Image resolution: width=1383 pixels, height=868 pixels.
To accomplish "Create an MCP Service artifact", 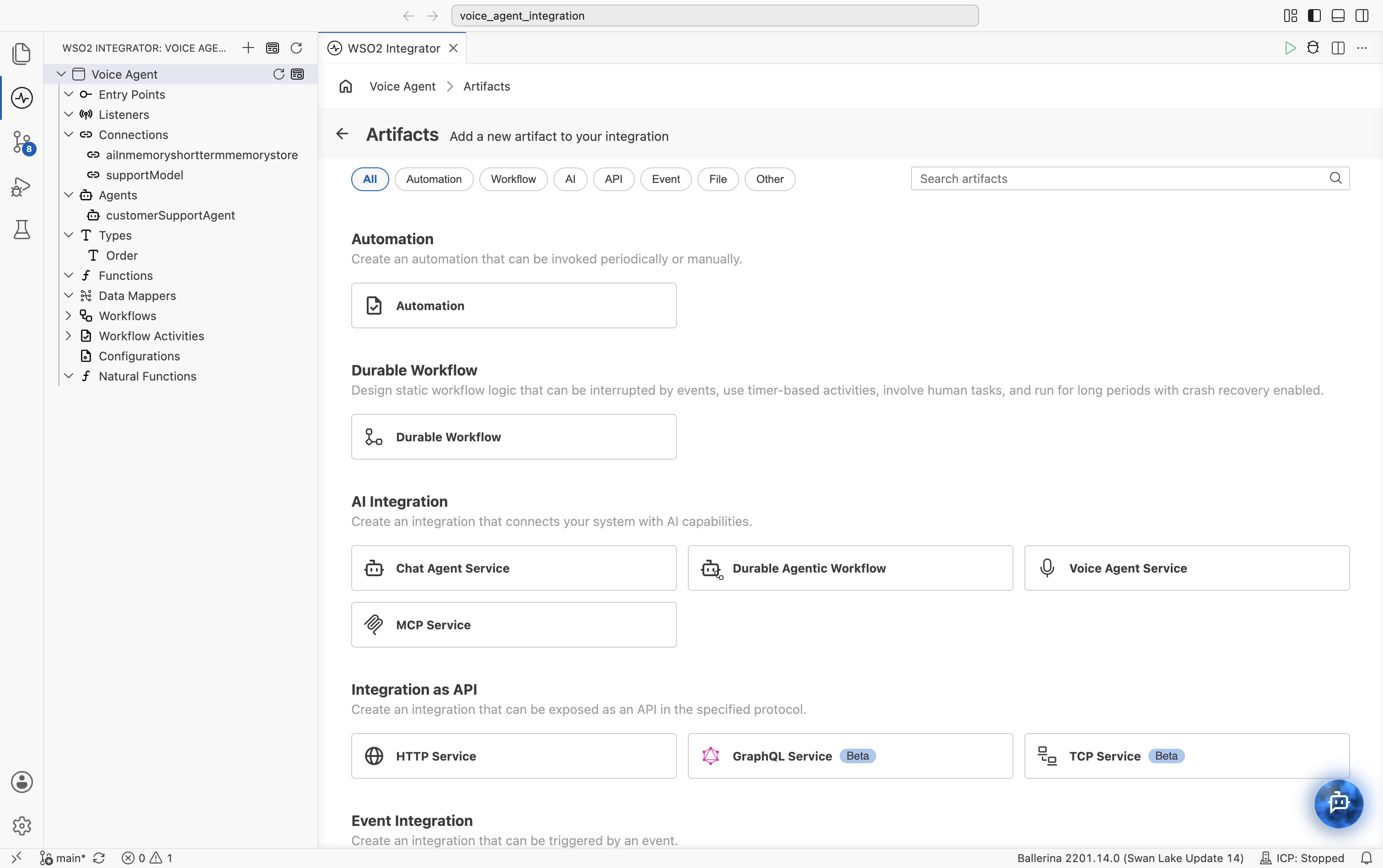I will click(514, 625).
